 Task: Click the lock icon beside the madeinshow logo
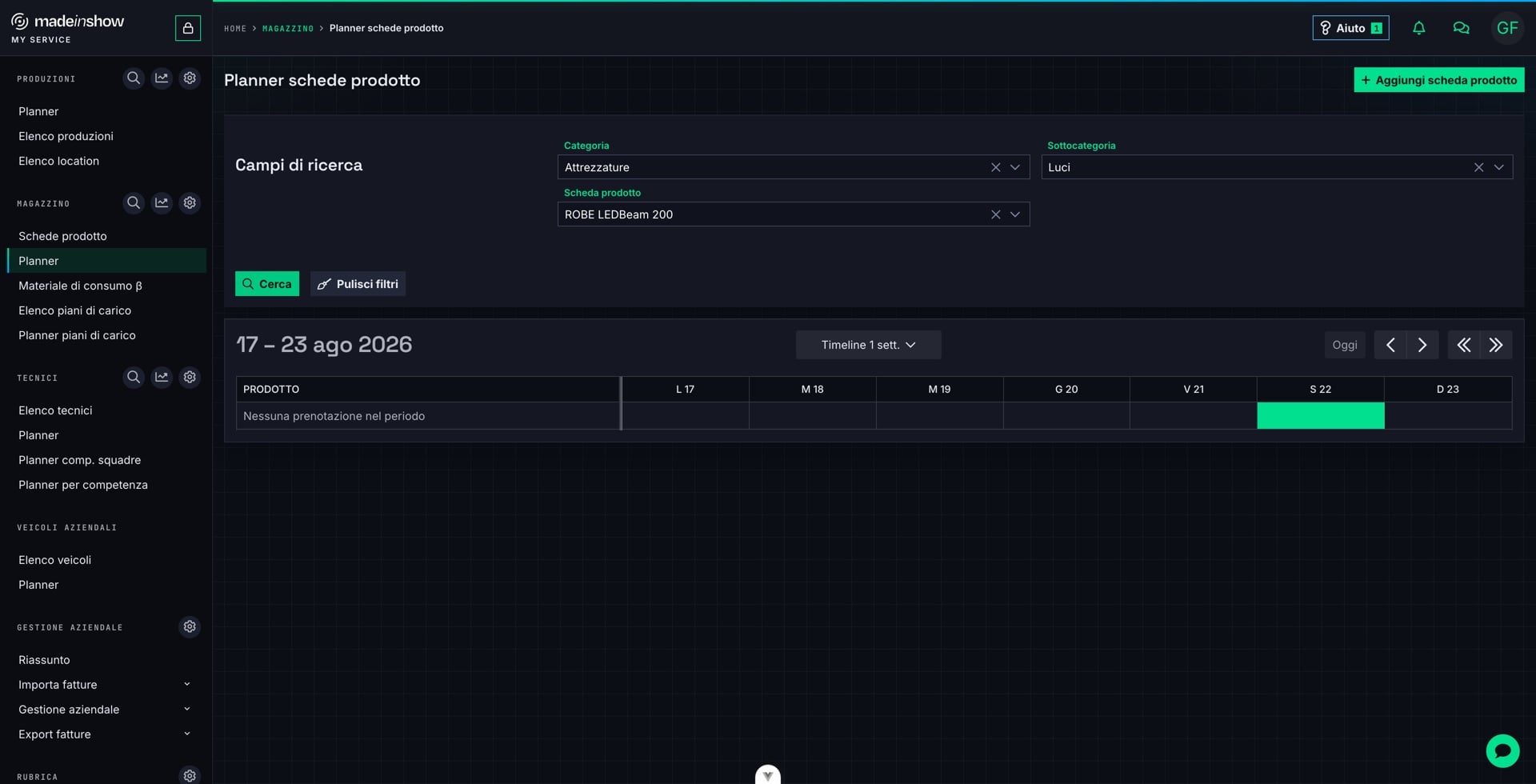click(x=188, y=28)
